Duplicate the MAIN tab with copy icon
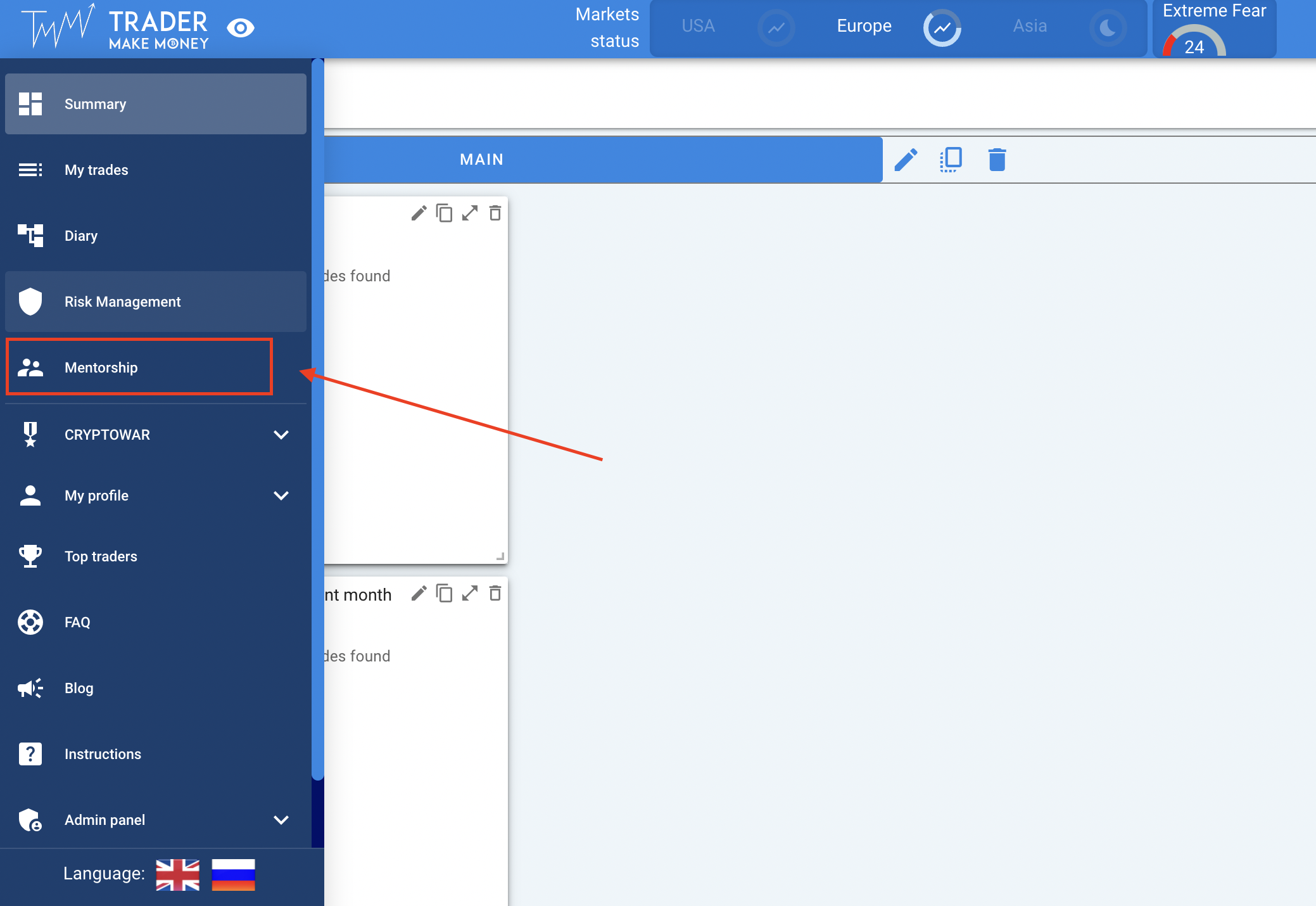1316x906 pixels. (951, 160)
